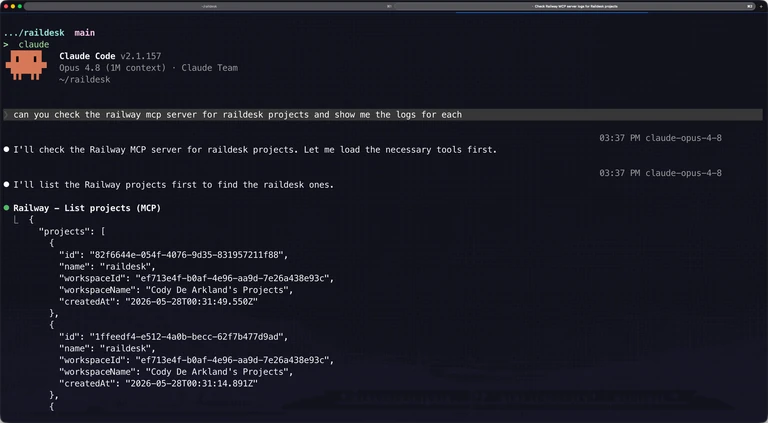Click the second project's "name": "raildesk" line

click(x=107, y=349)
